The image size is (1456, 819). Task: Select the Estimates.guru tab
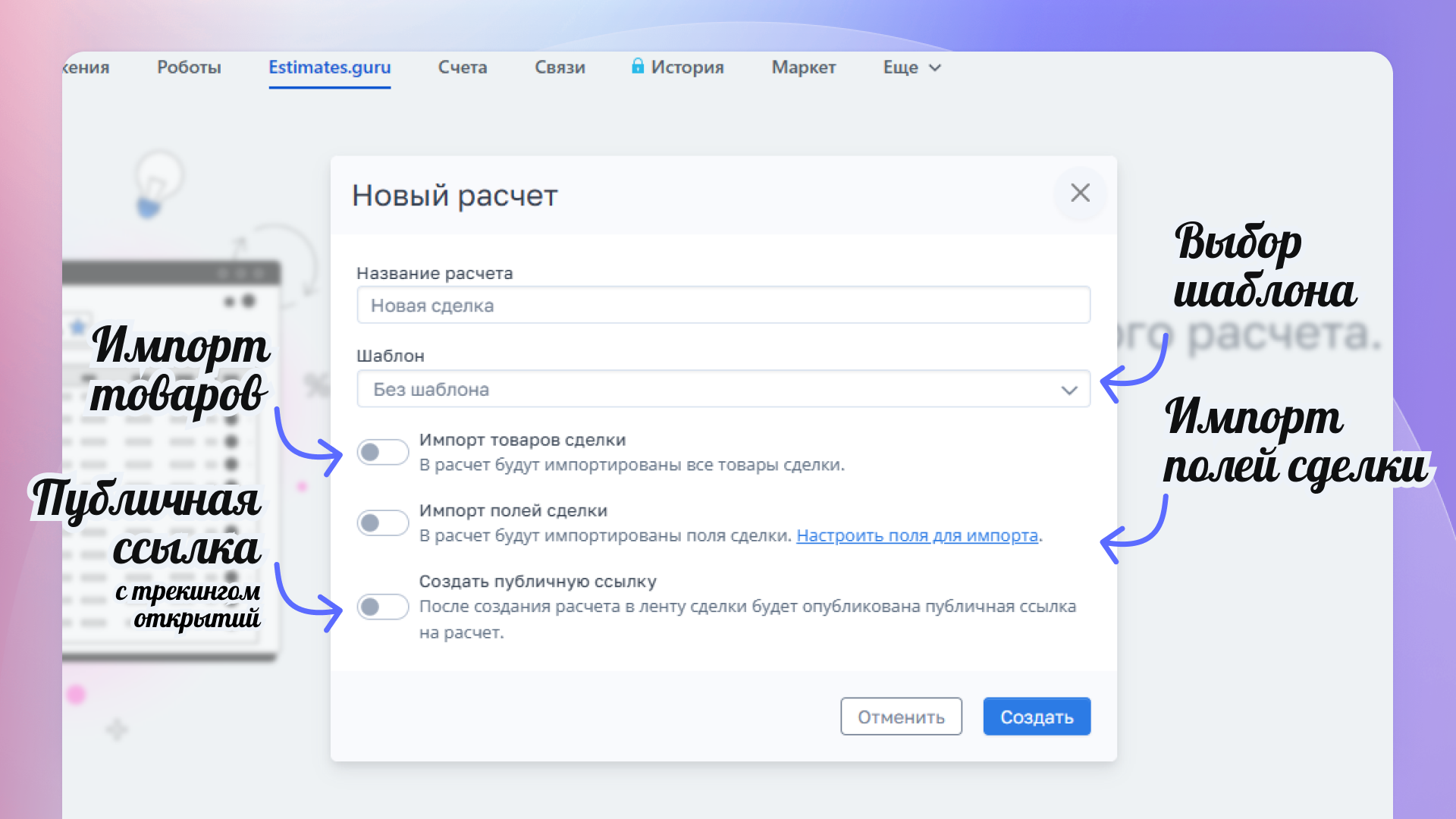click(329, 67)
